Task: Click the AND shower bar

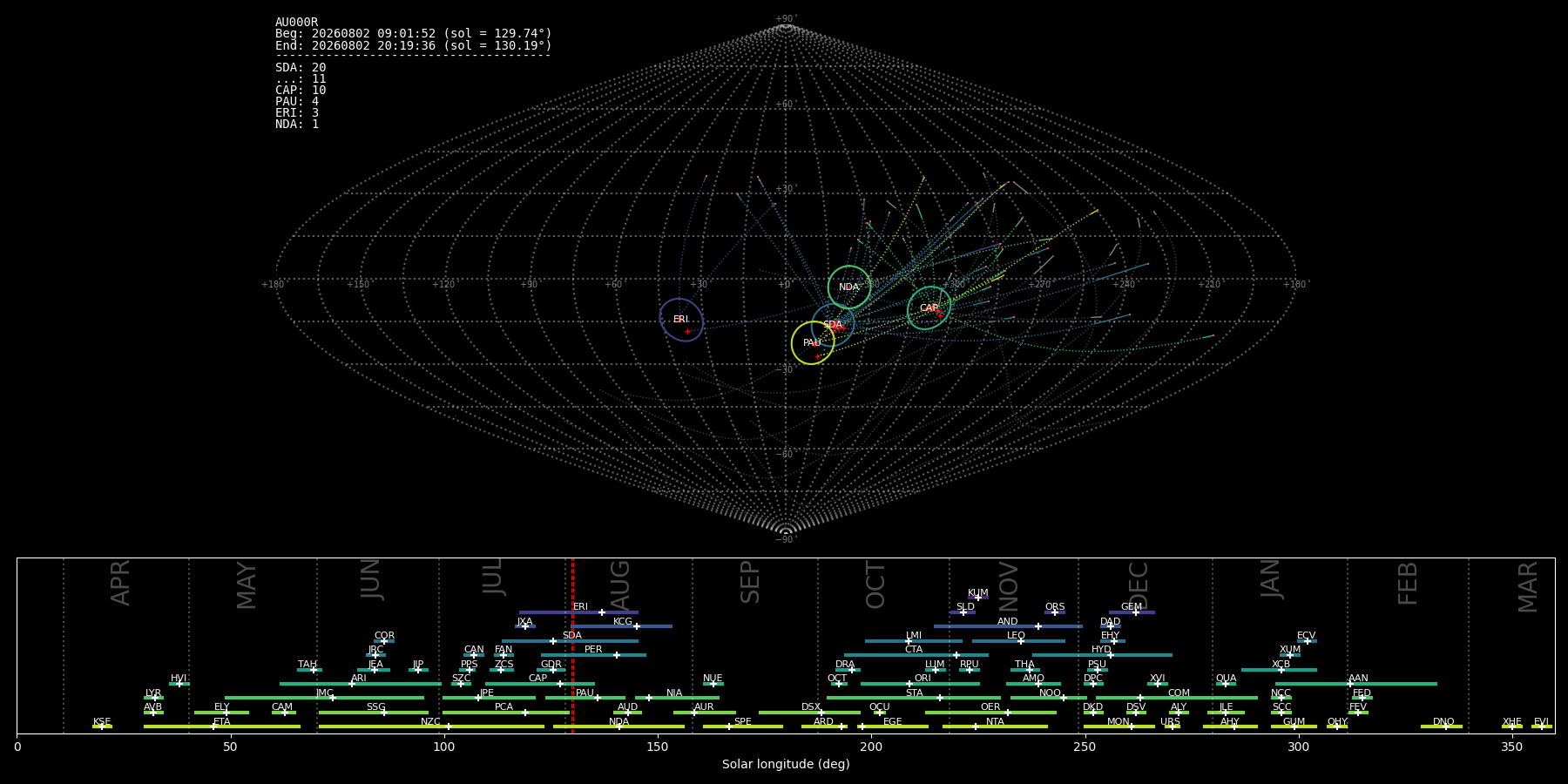Action: coord(1008,626)
